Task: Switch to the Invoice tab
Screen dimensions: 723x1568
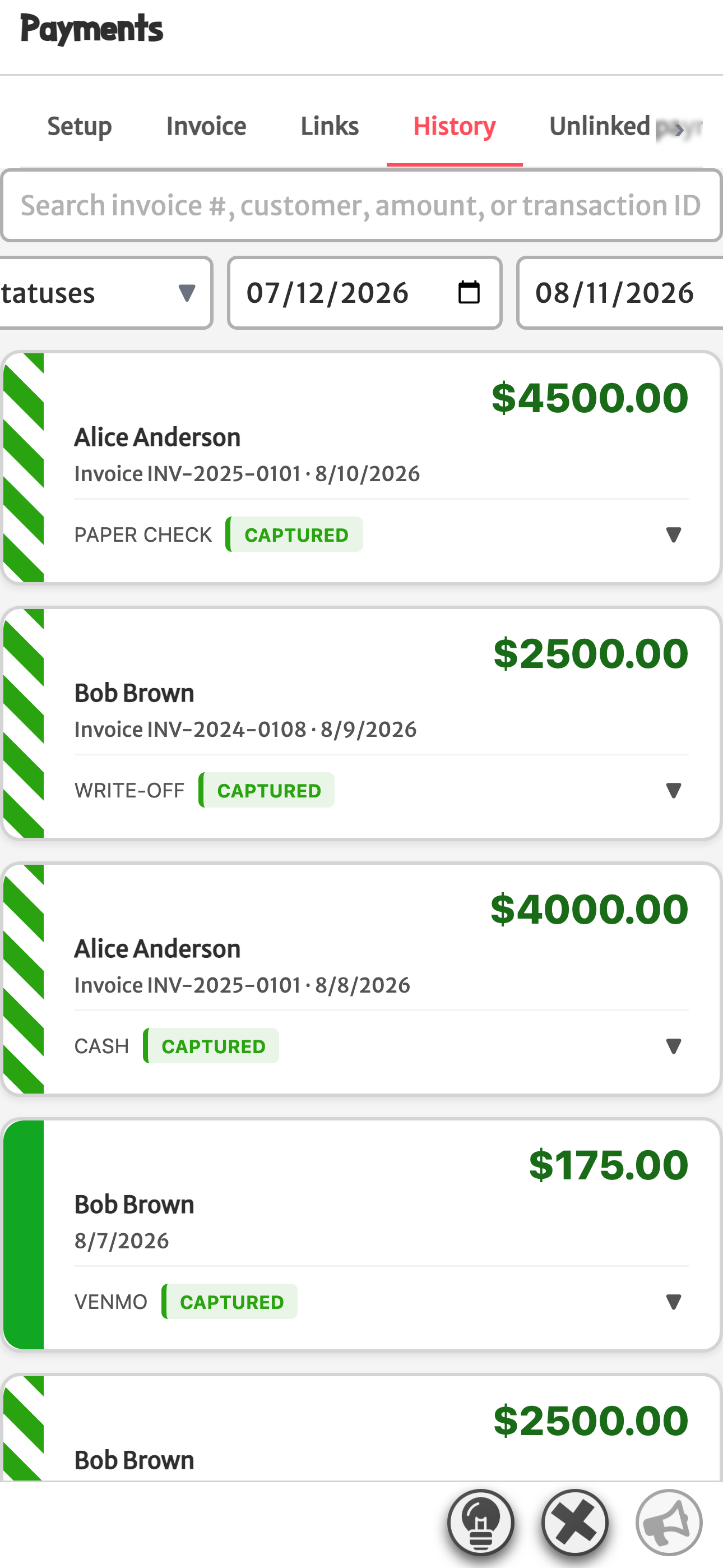Action: coord(206,127)
